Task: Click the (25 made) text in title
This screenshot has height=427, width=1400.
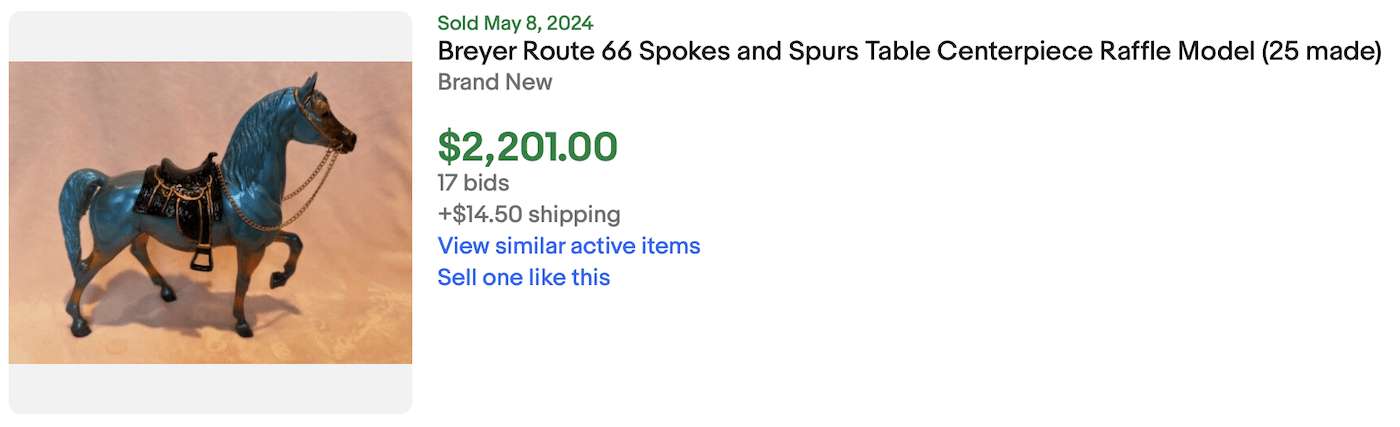Action: point(1322,52)
